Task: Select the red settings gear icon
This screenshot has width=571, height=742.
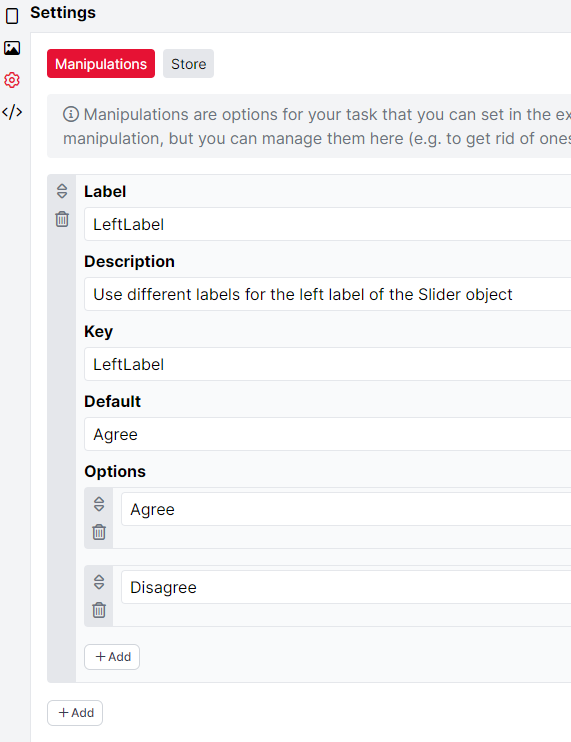Action: 12,80
